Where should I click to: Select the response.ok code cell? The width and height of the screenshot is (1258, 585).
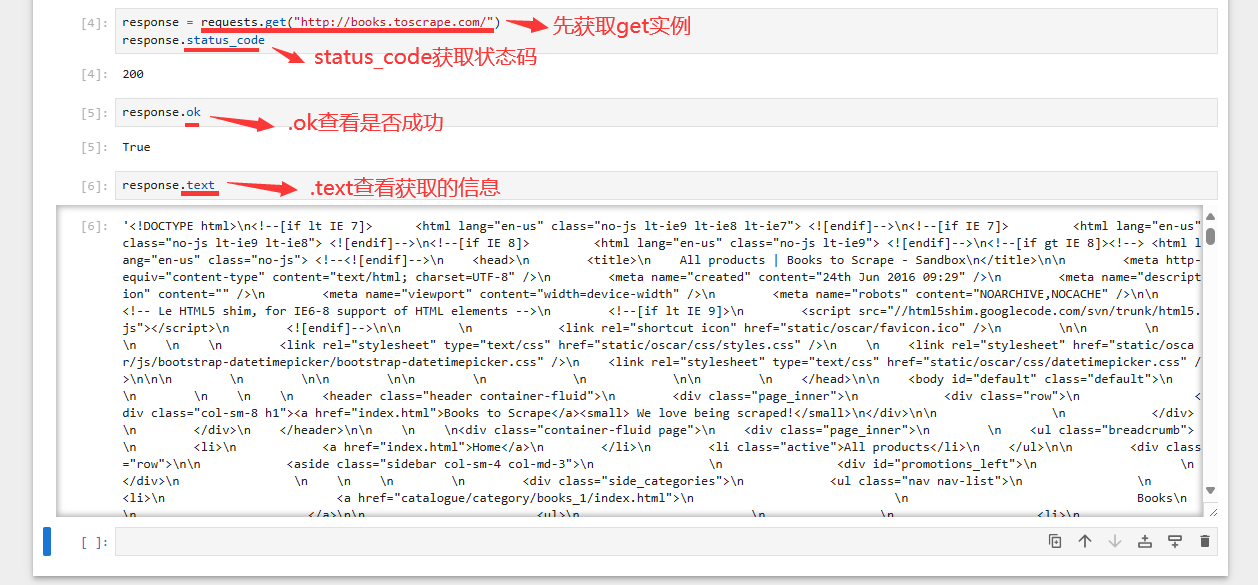[666, 112]
